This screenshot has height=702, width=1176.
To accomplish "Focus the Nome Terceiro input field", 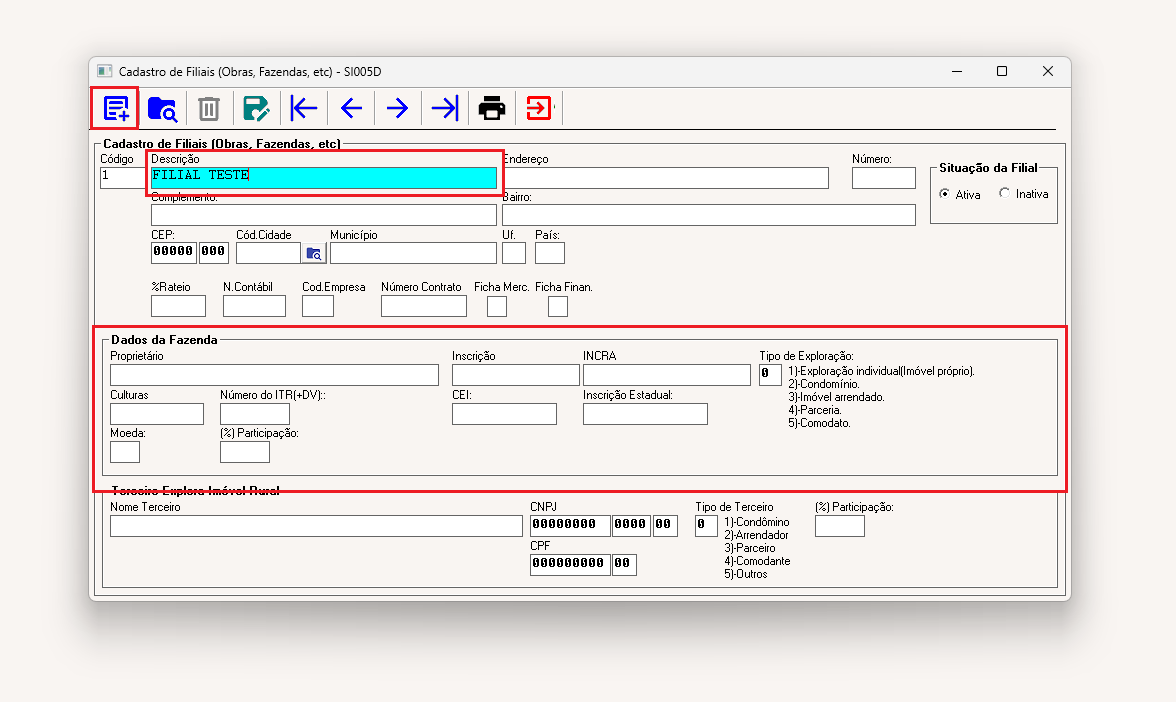I will (x=316, y=526).
